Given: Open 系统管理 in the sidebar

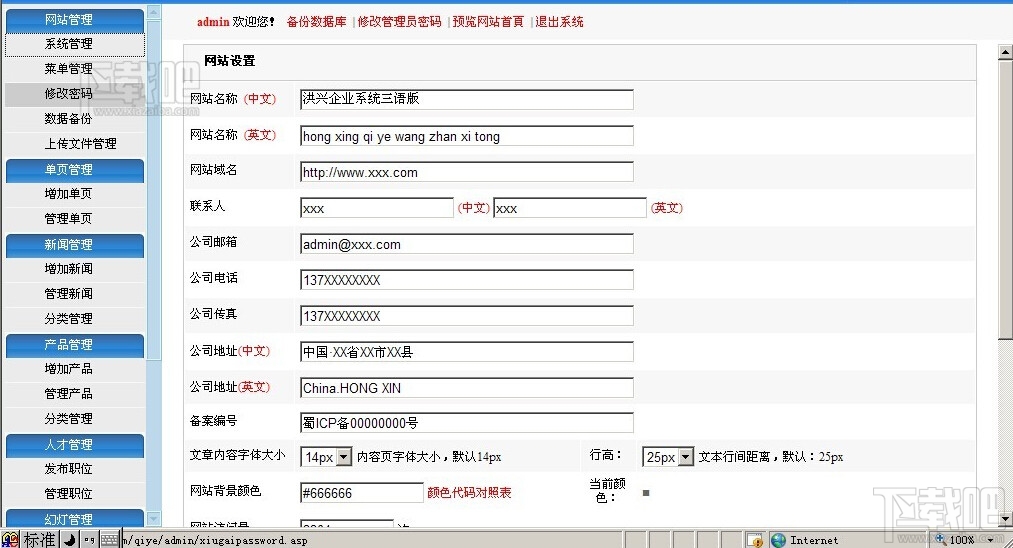Looking at the screenshot, I should 75,44.
